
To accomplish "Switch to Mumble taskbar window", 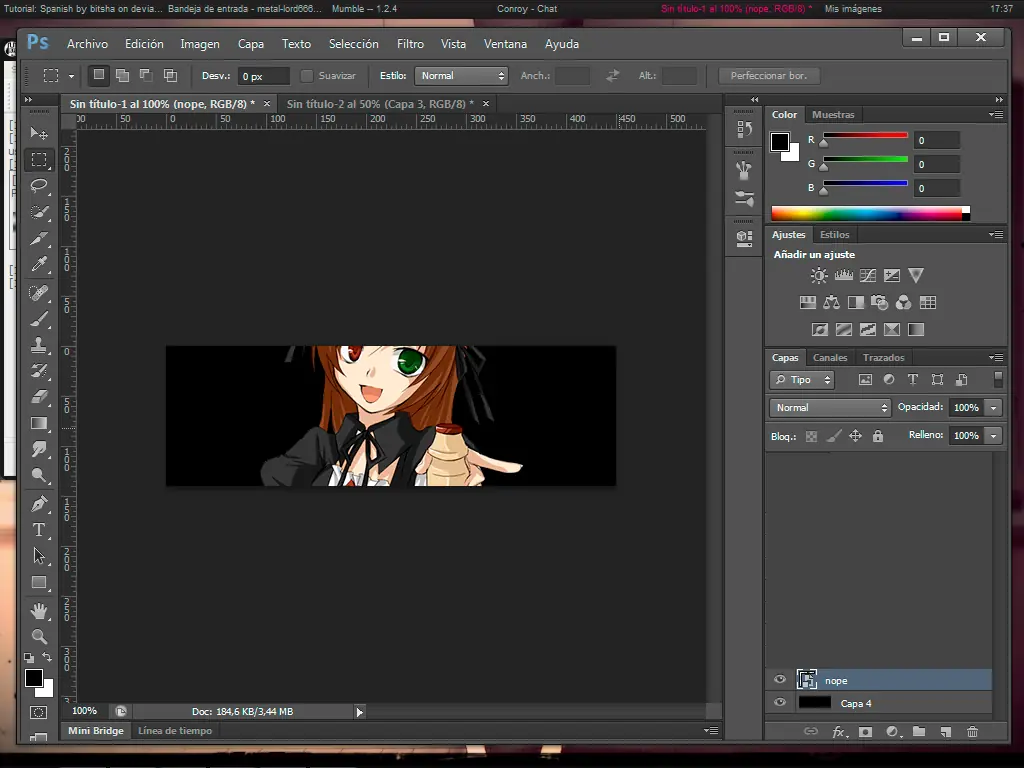I will pos(364,8).
